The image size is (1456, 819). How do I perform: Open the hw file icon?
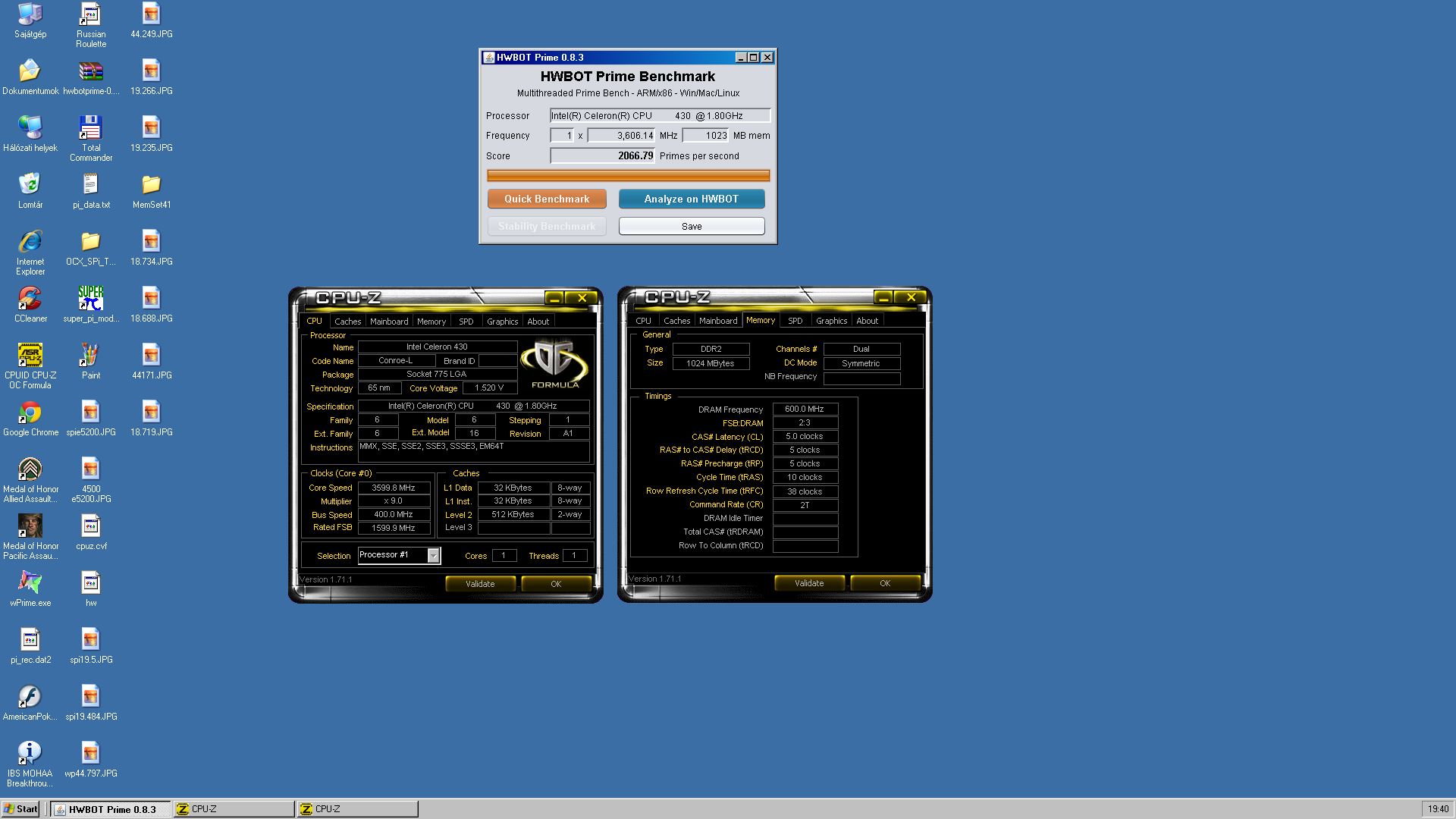coord(91,589)
